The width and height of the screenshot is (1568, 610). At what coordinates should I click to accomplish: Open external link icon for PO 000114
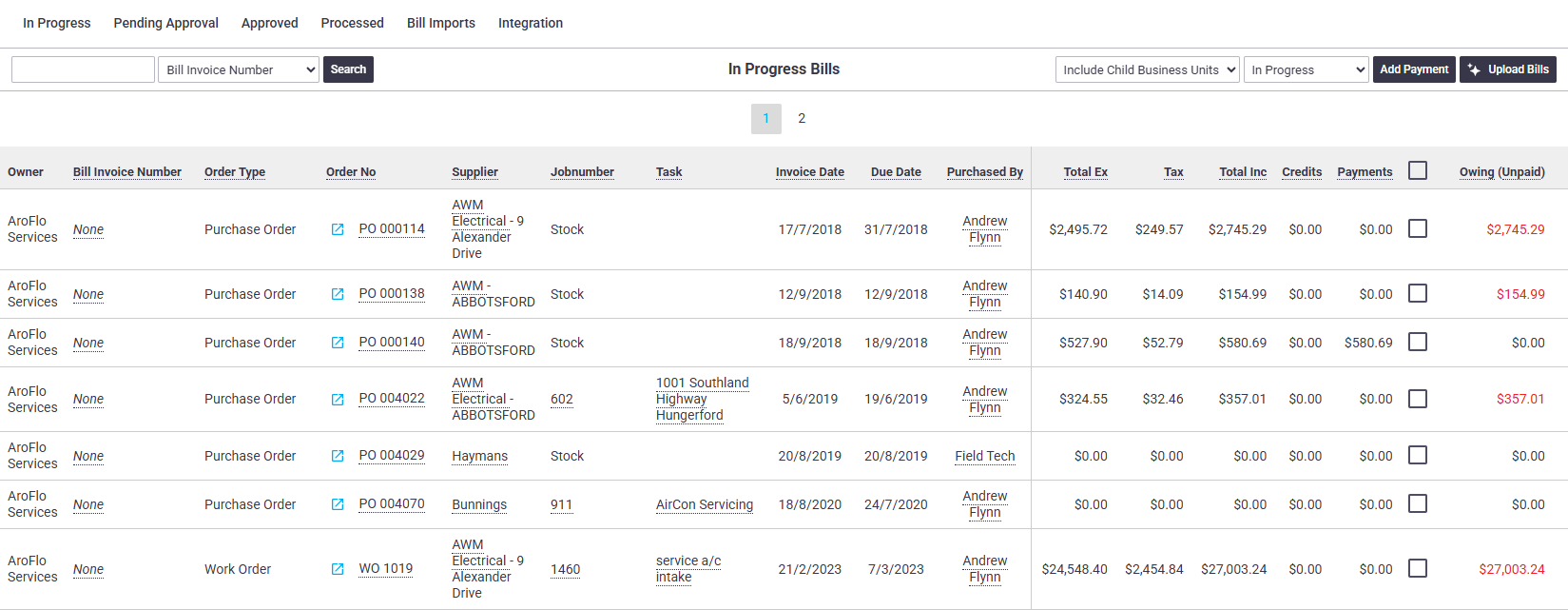coord(338,229)
